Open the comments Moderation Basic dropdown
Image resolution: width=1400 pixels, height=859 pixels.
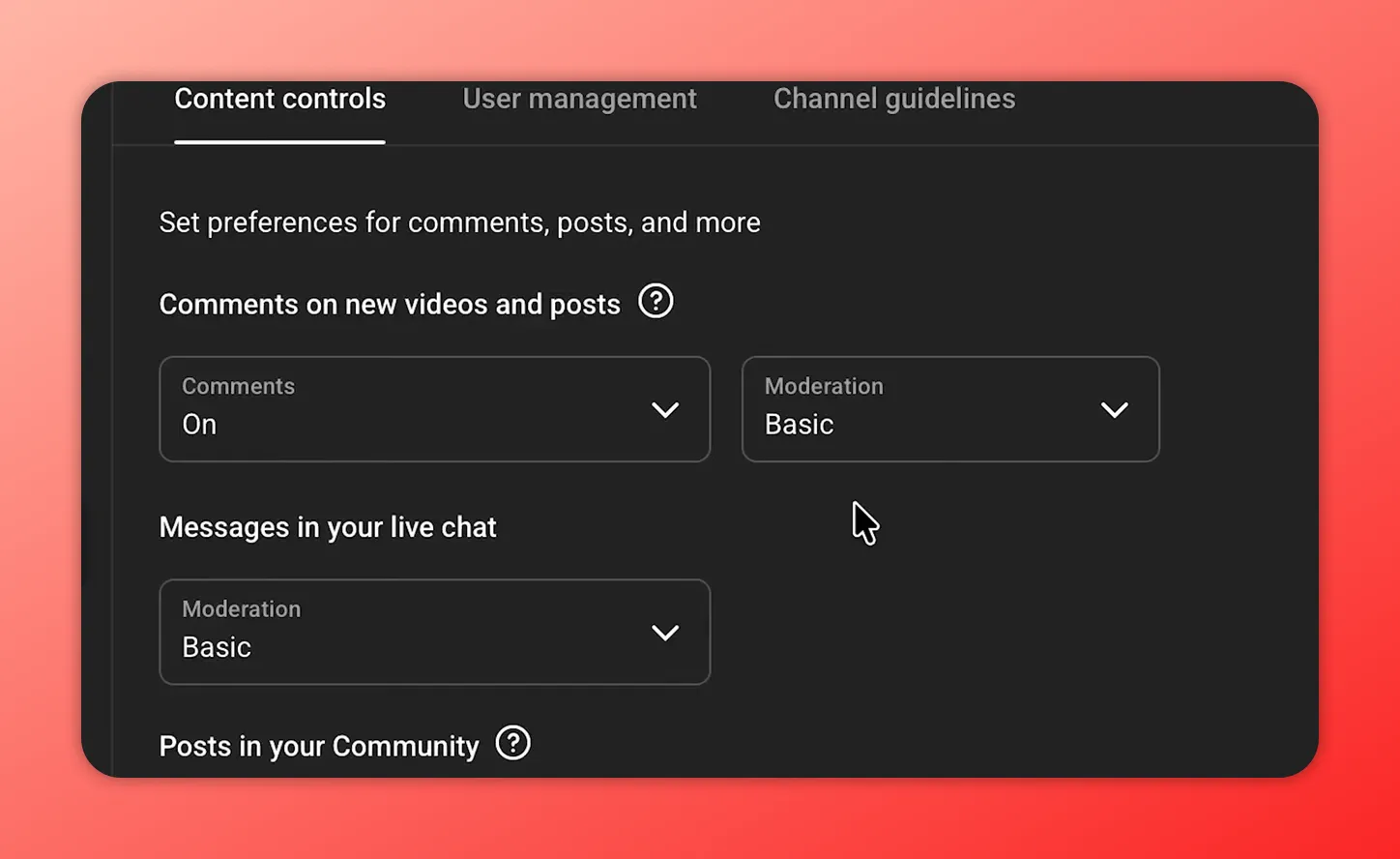coord(950,409)
